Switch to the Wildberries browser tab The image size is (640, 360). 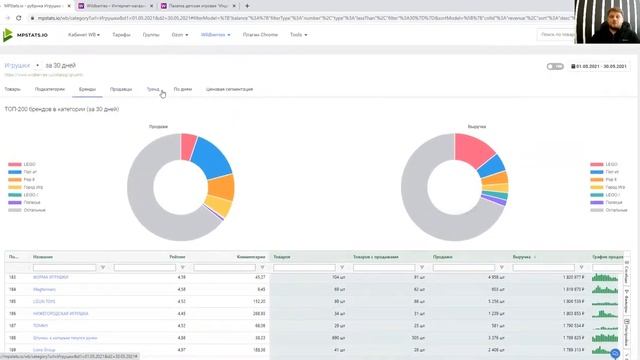pyautogui.click(x=116, y=6)
